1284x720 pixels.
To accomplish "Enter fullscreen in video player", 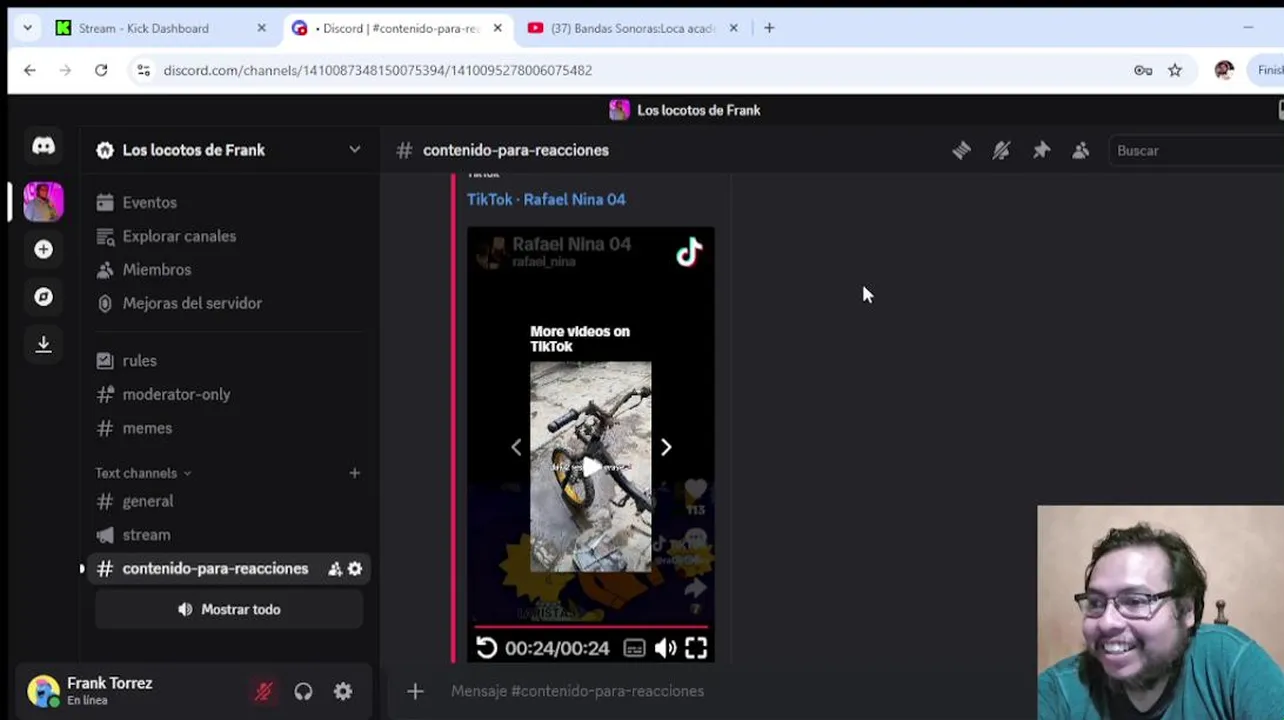I will pyautogui.click(x=696, y=648).
